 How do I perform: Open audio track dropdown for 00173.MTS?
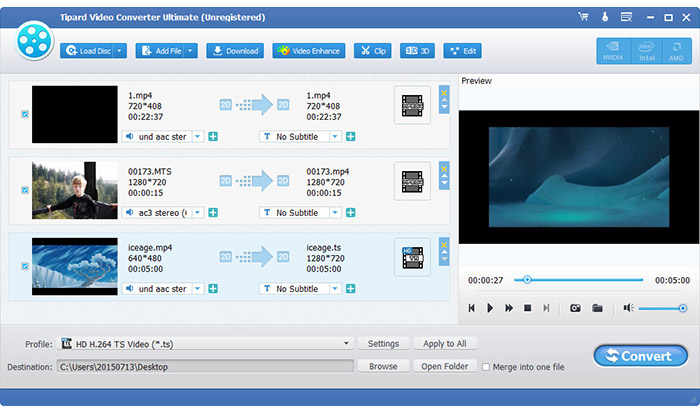click(x=197, y=213)
